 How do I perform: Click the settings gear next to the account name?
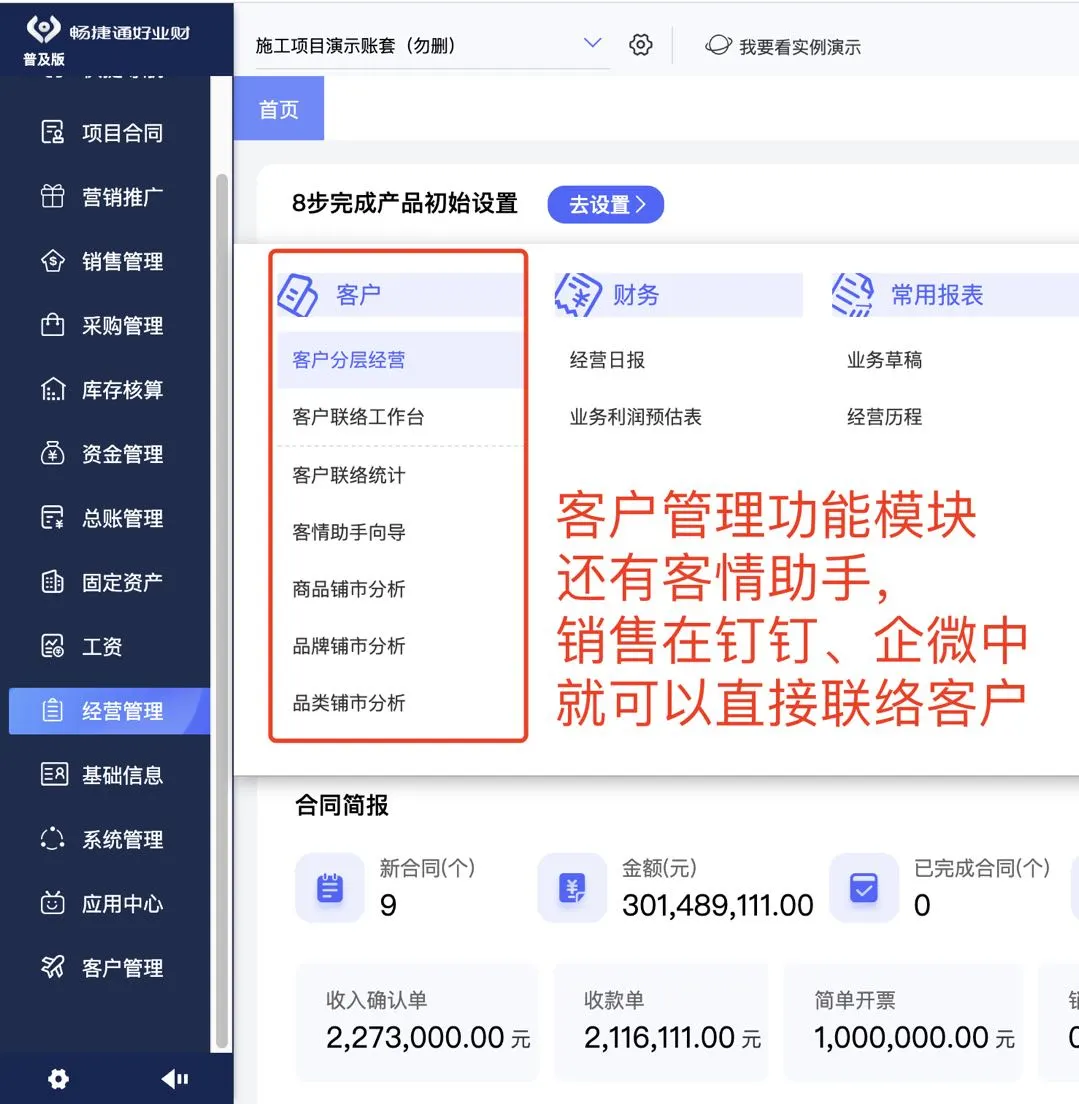pyautogui.click(x=640, y=44)
